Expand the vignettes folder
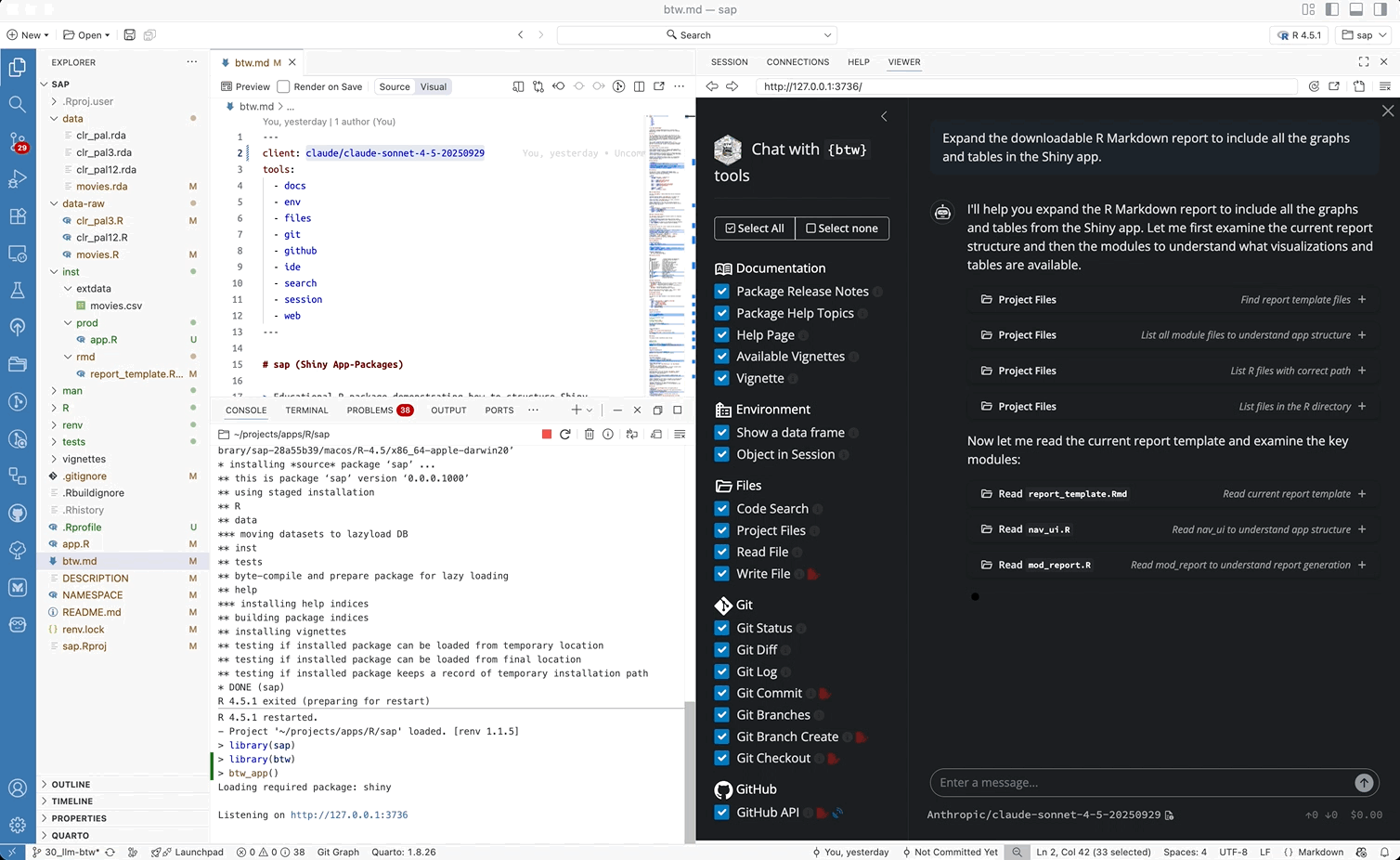This screenshot has width=1400, height=860. point(84,459)
